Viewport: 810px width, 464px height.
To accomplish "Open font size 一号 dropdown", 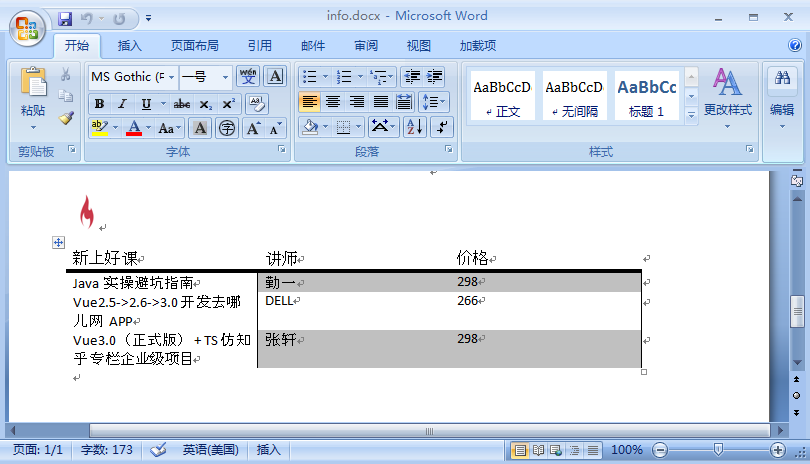I will pos(226,77).
